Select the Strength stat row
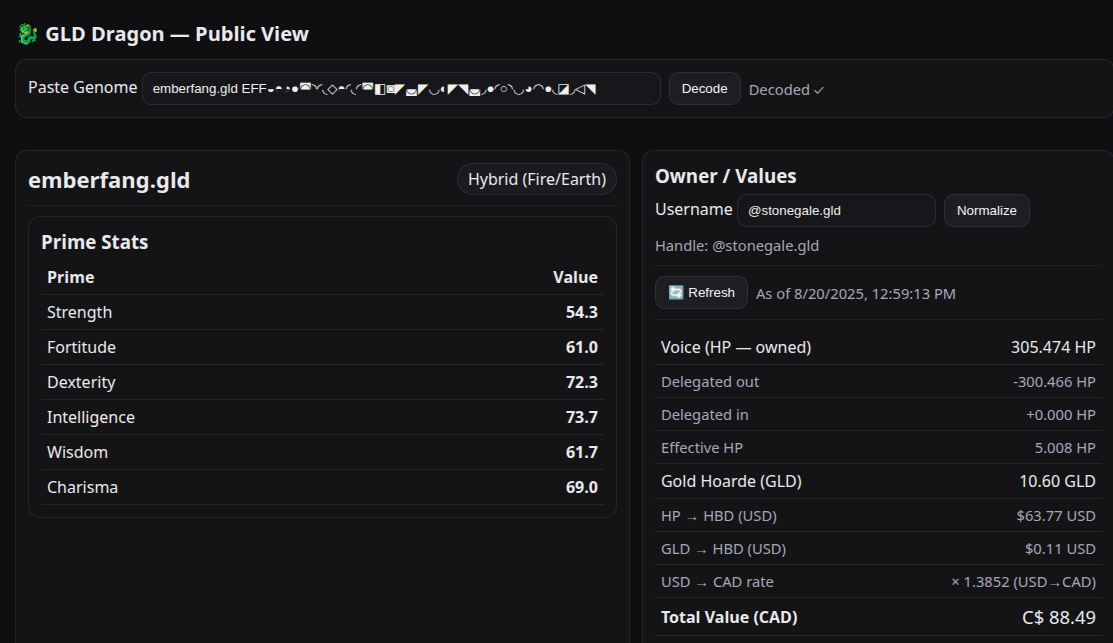 322,312
